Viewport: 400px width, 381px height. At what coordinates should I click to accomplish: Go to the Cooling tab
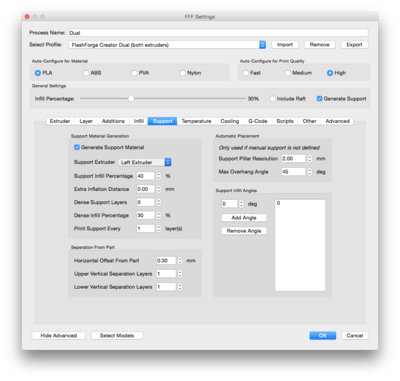tap(230, 121)
